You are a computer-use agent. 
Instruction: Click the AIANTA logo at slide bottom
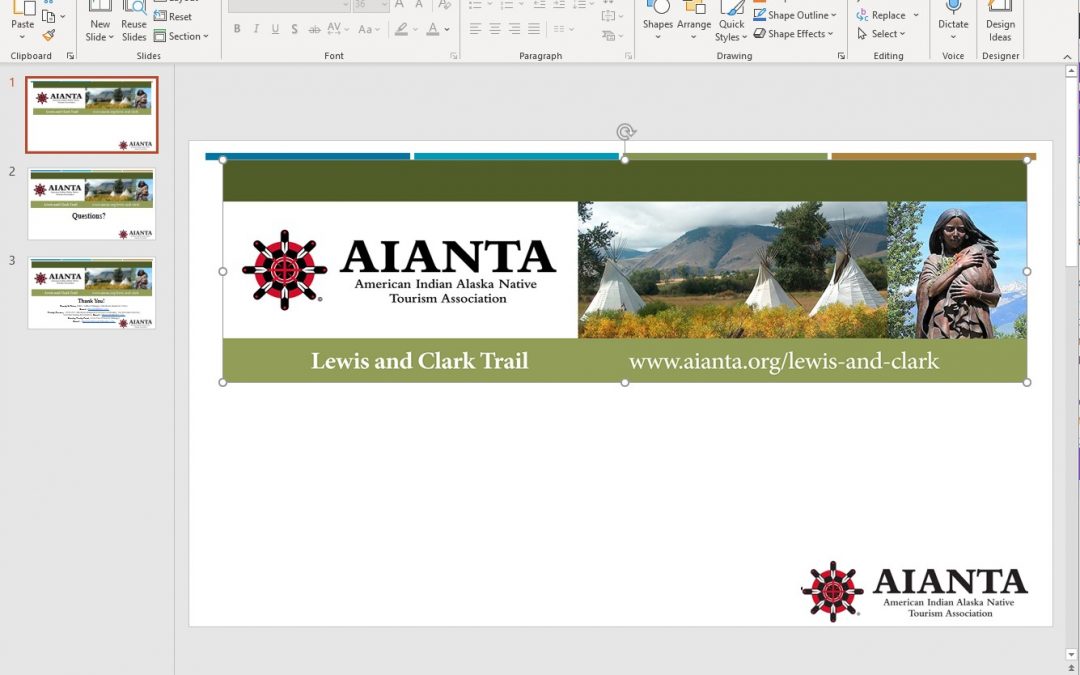click(x=914, y=591)
